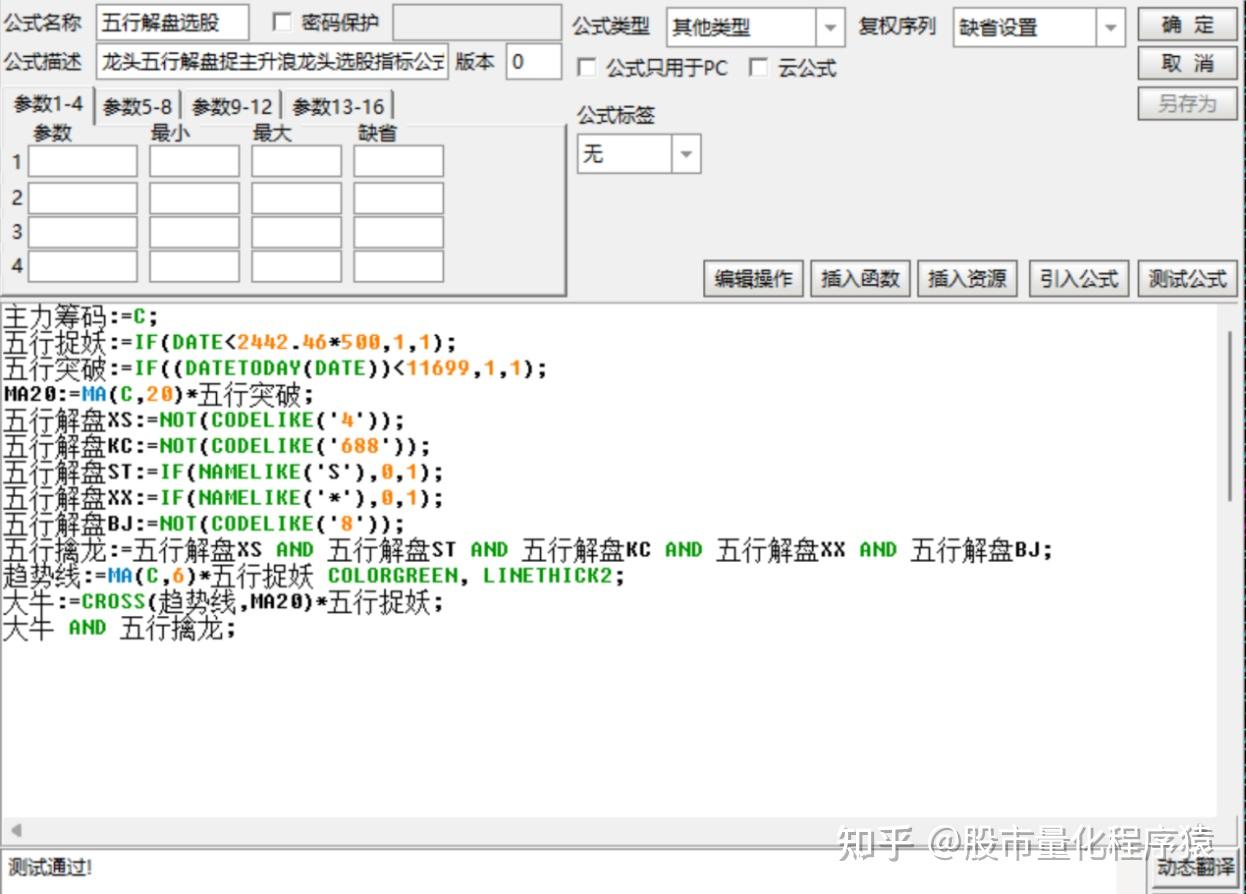Screen dimensions: 1246x894
Task: Click row 1 缺省 value field
Action: point(398,161)
